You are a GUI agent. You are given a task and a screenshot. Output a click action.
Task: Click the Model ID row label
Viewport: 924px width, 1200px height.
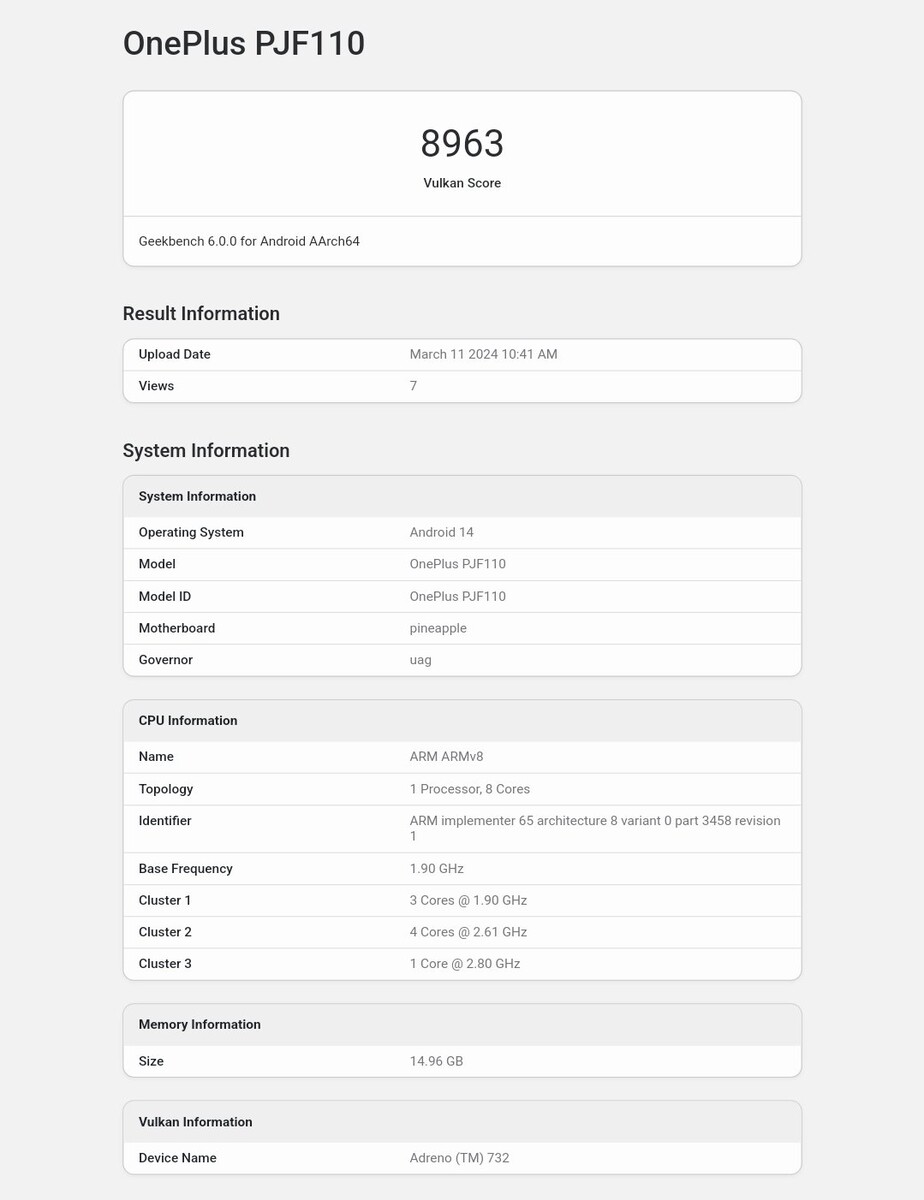(x=165, y=597)
